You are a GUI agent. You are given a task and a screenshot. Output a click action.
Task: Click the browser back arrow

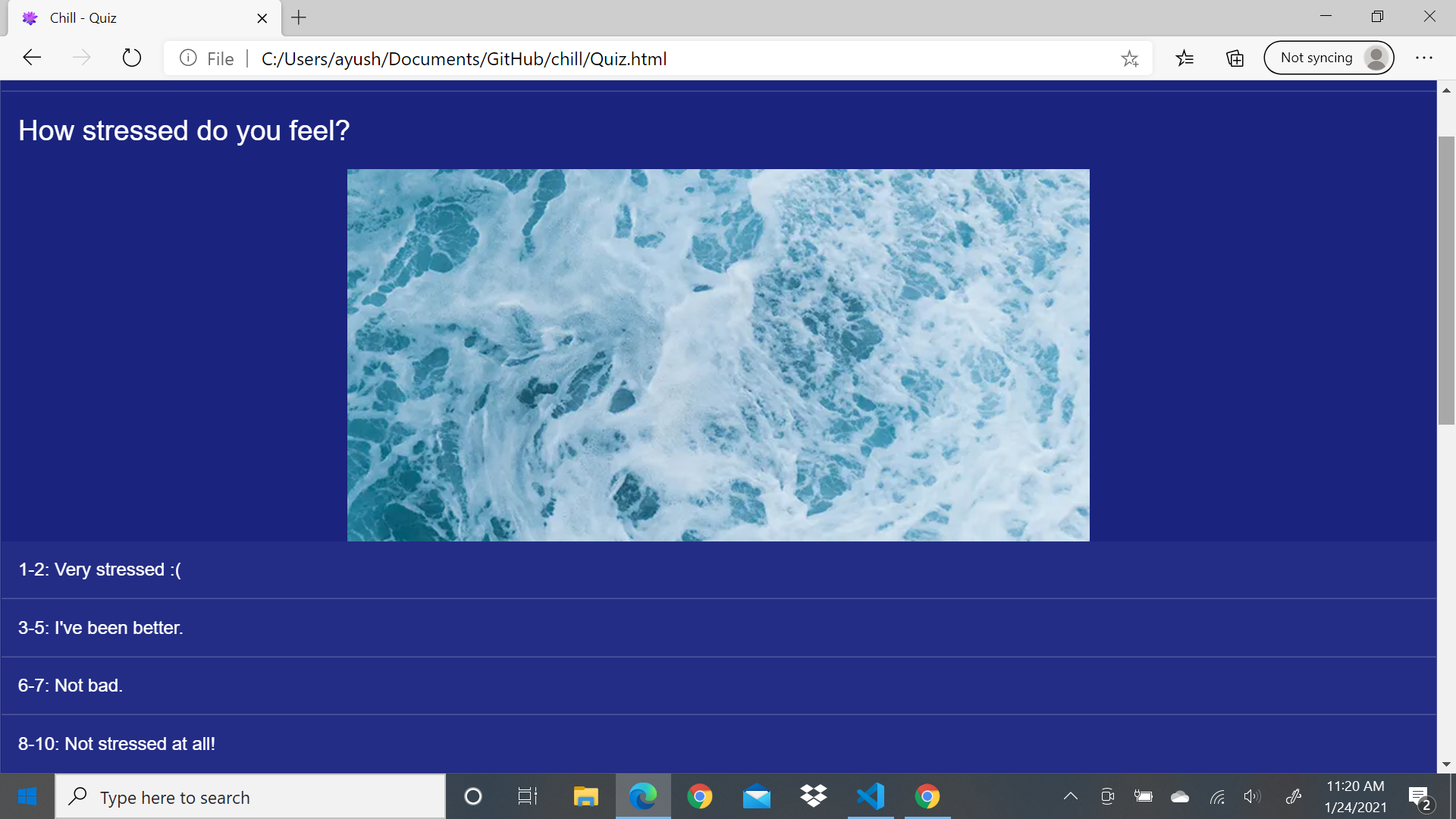pyautogui.click(x=32, y=58)
